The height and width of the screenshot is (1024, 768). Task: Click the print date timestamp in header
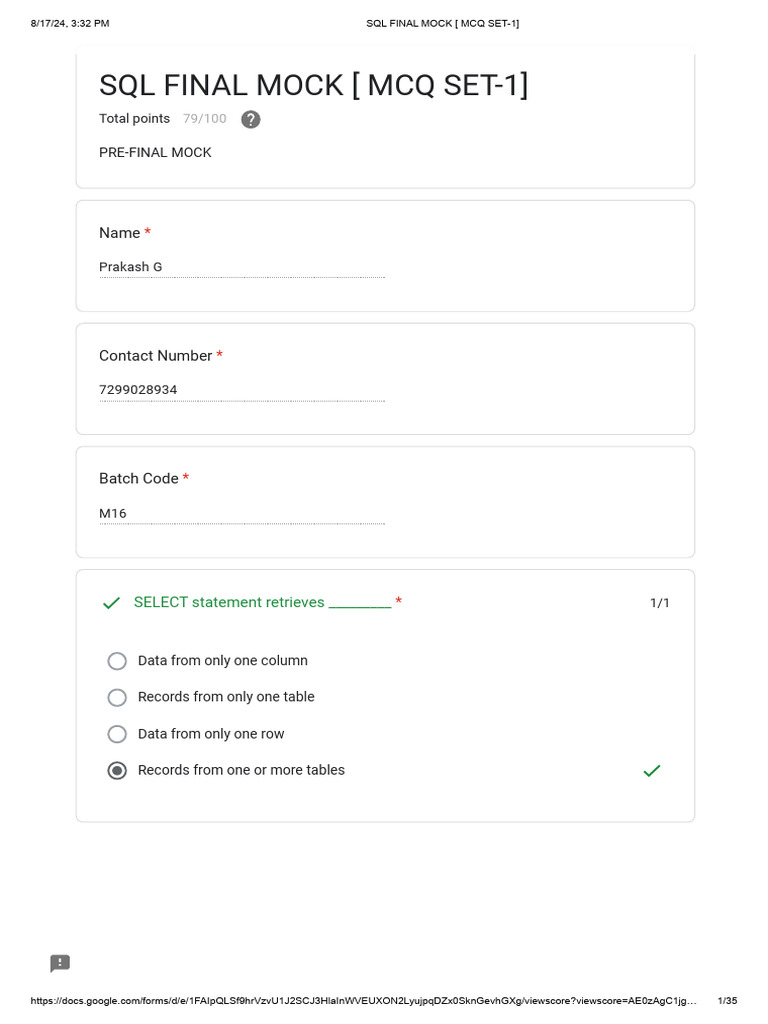(x=70, y=23)
